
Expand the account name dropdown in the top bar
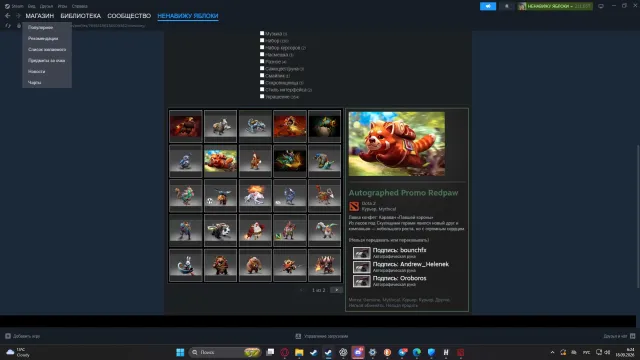pos(555,6)
